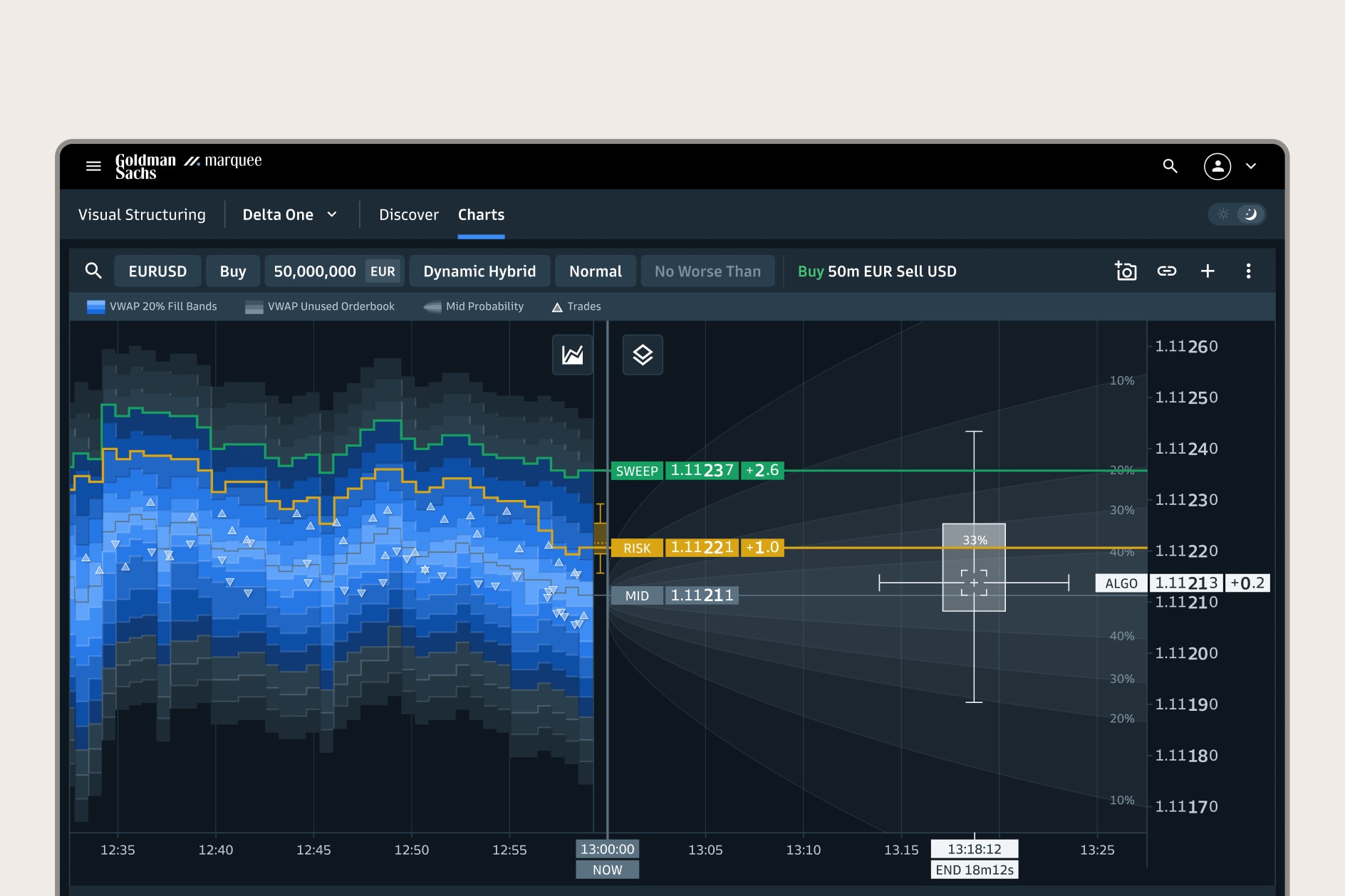Expand the account chevron next to avatar
Screen dimensions: 1345x896
(1251, 166)
